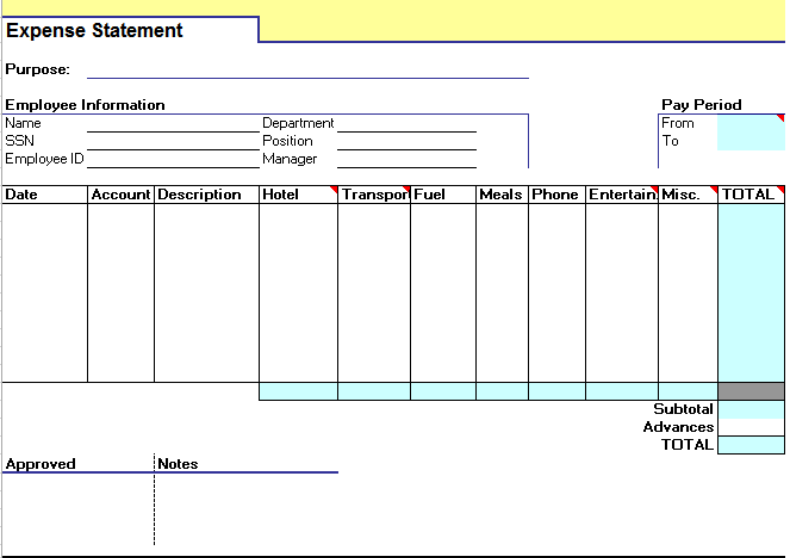The height and width of the screenshot is (558, 790).
Task: Click the Transport column total cell
Action: (x=374, y=391)
